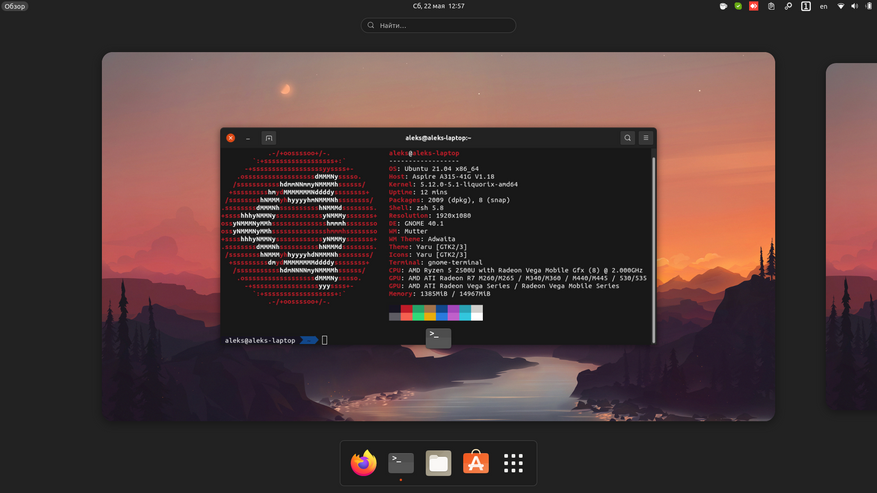Viewport: 877px width, 493px height.
Task: Click the 'OS: Ubuntu 21.04 x86_64' line
Action: [433, 168]
